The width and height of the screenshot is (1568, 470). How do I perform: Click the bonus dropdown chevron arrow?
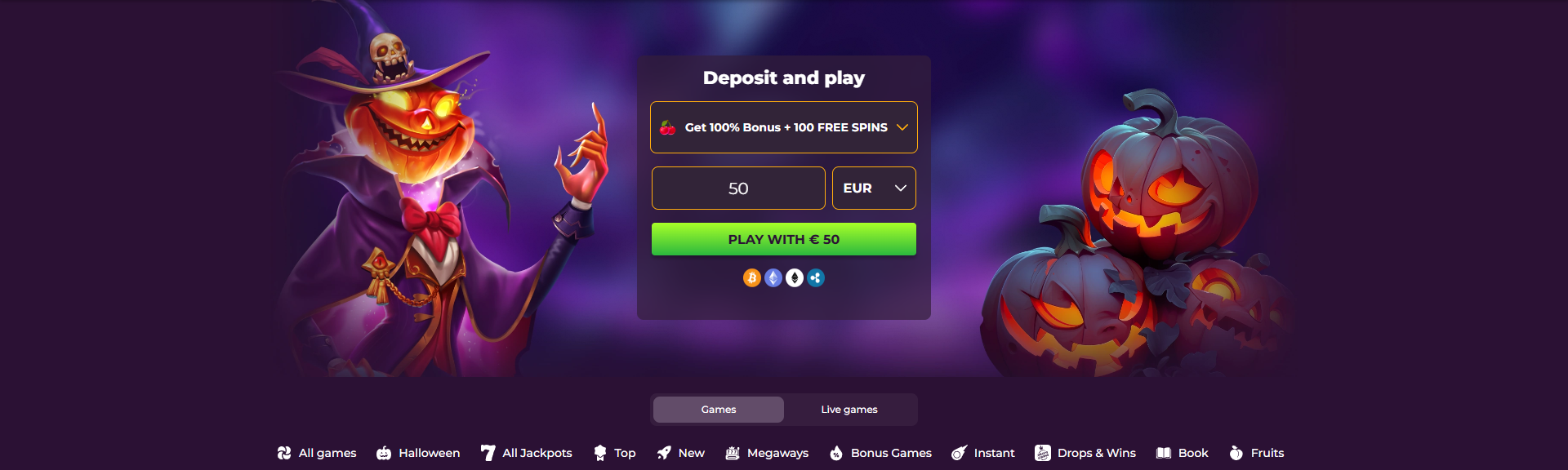point(902,127)
